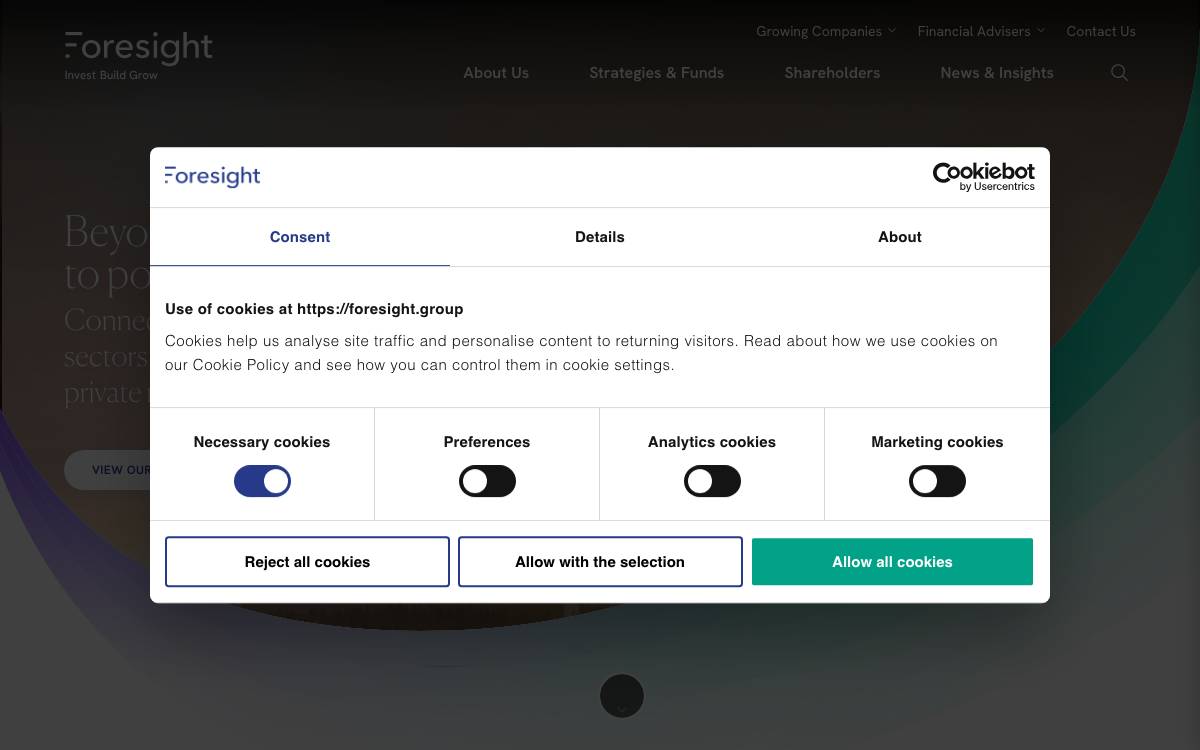Select the Consent tab
Image resolution: width=1200 pixels, height=750 pixels.
(300, 237)
